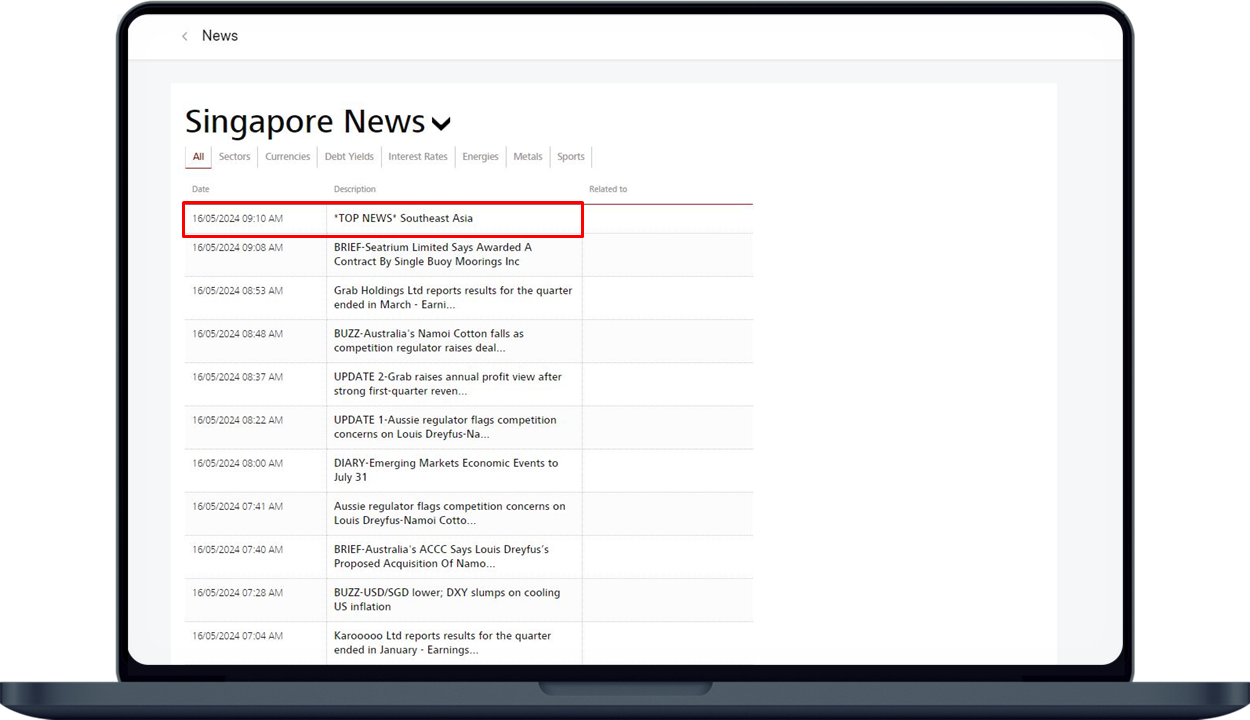The width and height of the screenshot is (1250, 720).
Task: Read BRIEF-Australia's ACCC Louis Dreyfus story
Action: 441,556
